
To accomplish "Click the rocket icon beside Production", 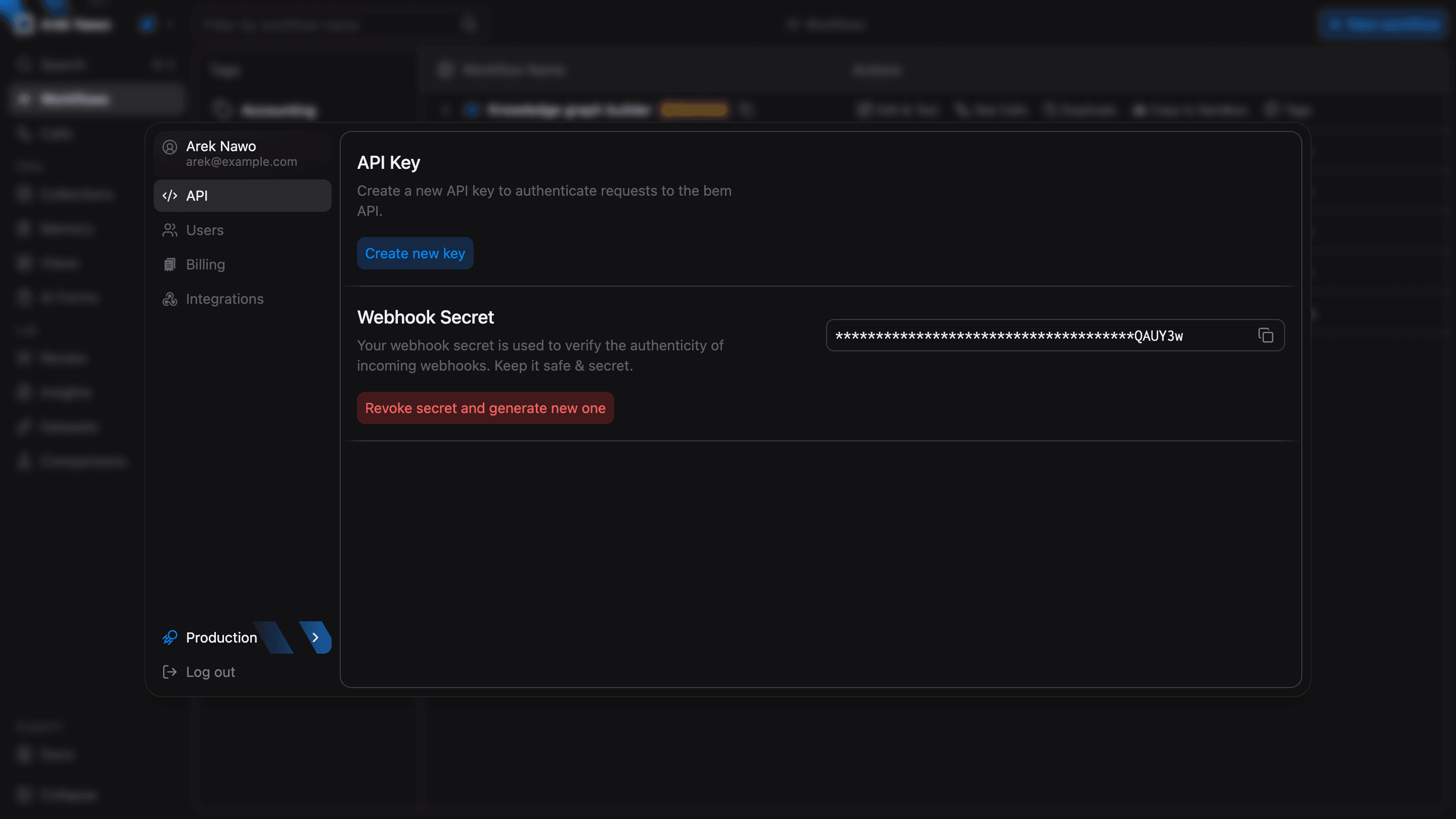I will point(169,638).
